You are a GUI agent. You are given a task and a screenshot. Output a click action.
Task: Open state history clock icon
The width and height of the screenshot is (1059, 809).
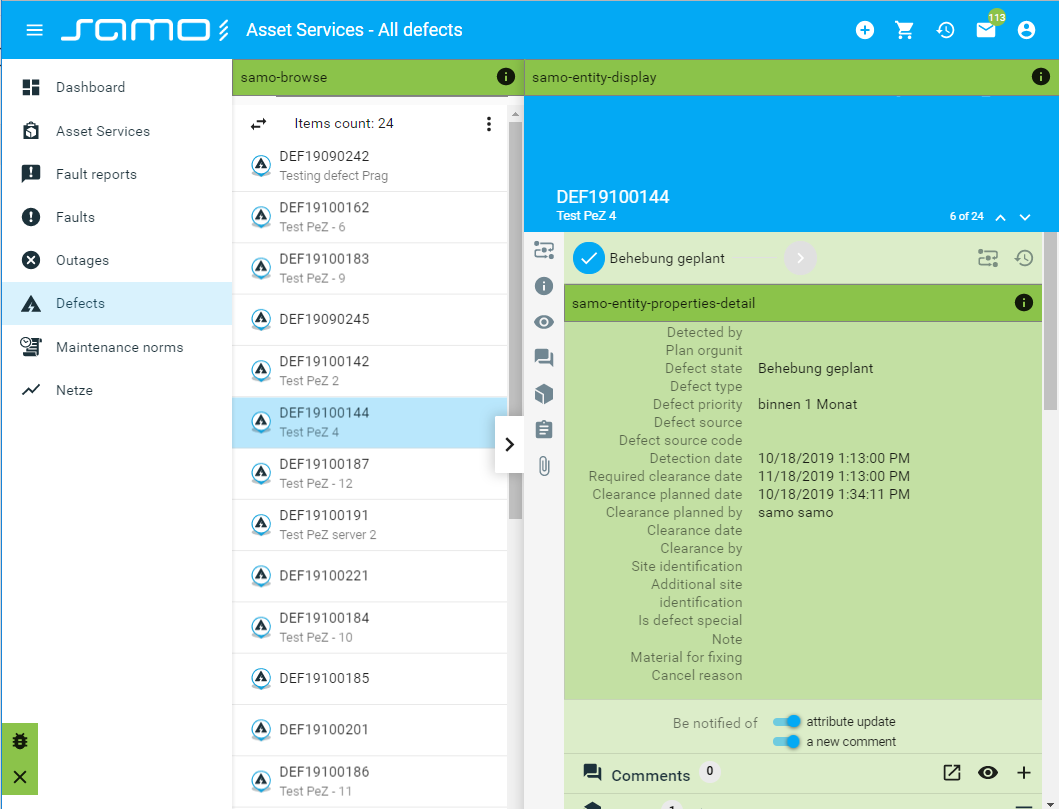(x=1024, y=258)
